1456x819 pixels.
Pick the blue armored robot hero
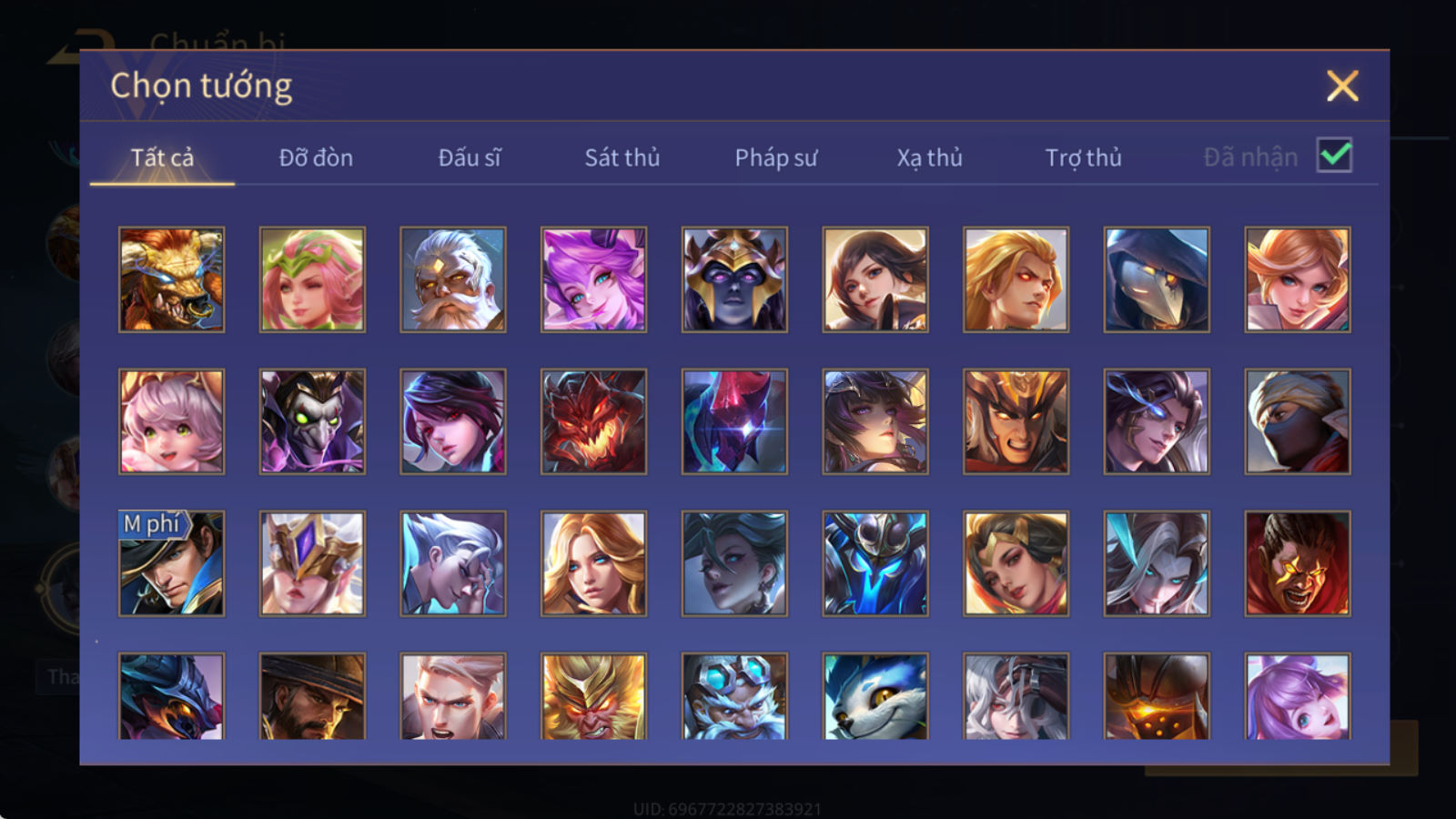(x=875, y=563)
